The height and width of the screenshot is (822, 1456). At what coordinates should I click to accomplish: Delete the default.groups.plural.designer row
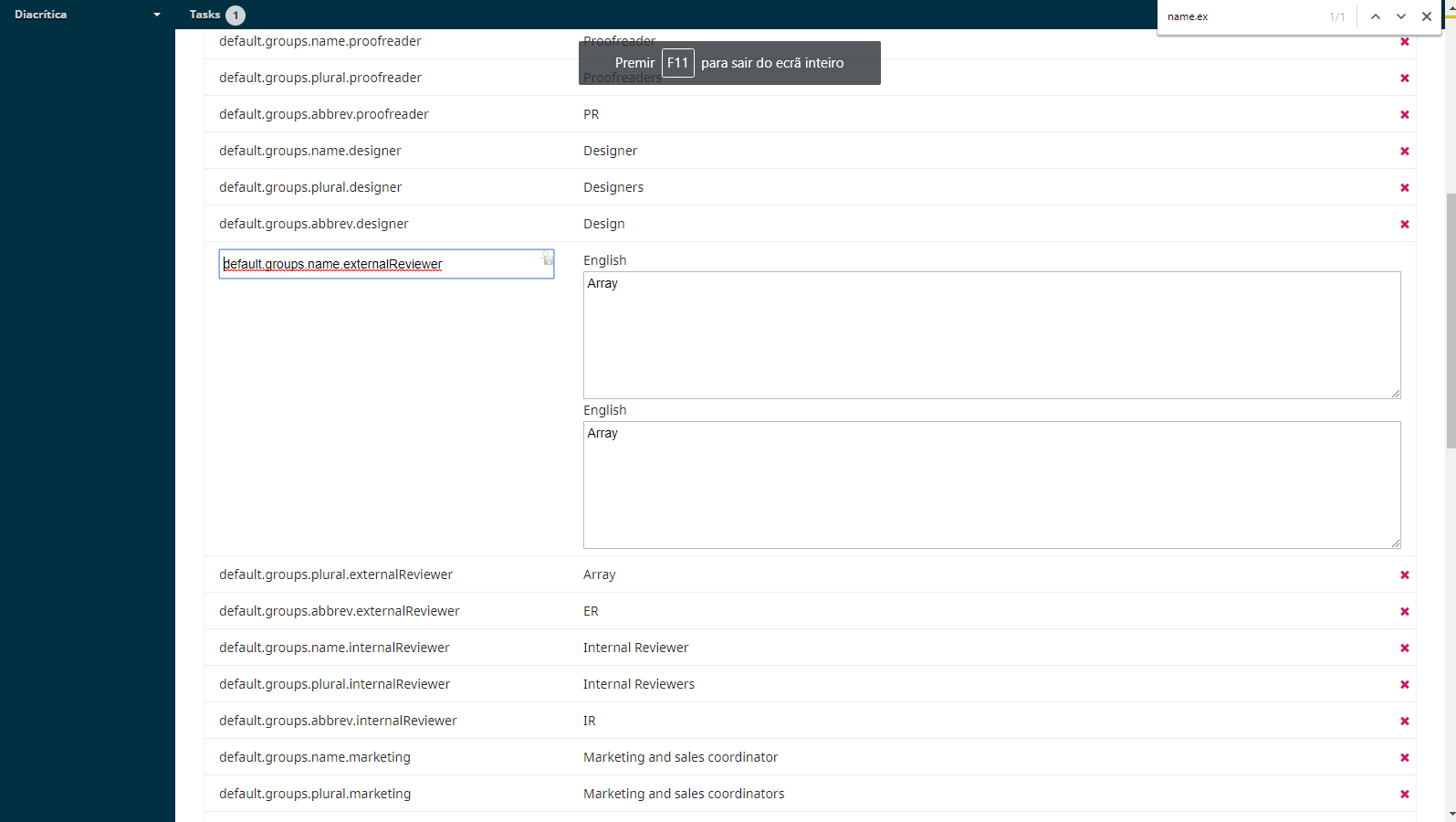click(x=1405, y=187)
